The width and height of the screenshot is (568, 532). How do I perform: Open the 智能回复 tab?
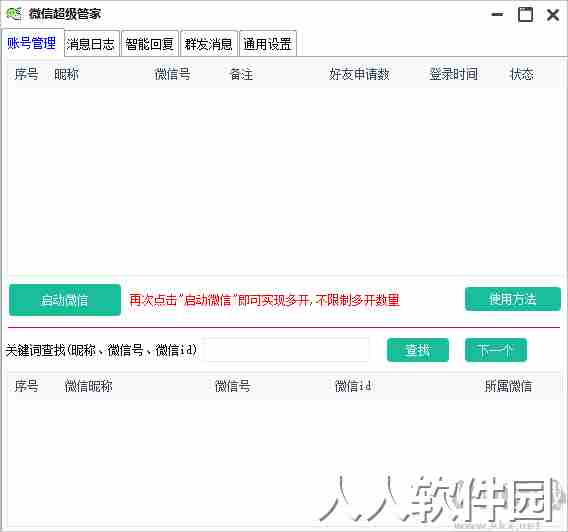coord(150,44)
